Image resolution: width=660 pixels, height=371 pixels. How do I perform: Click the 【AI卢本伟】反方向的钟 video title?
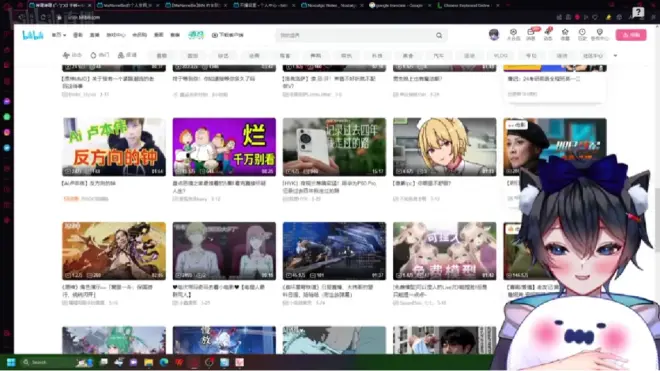point(89,184)
